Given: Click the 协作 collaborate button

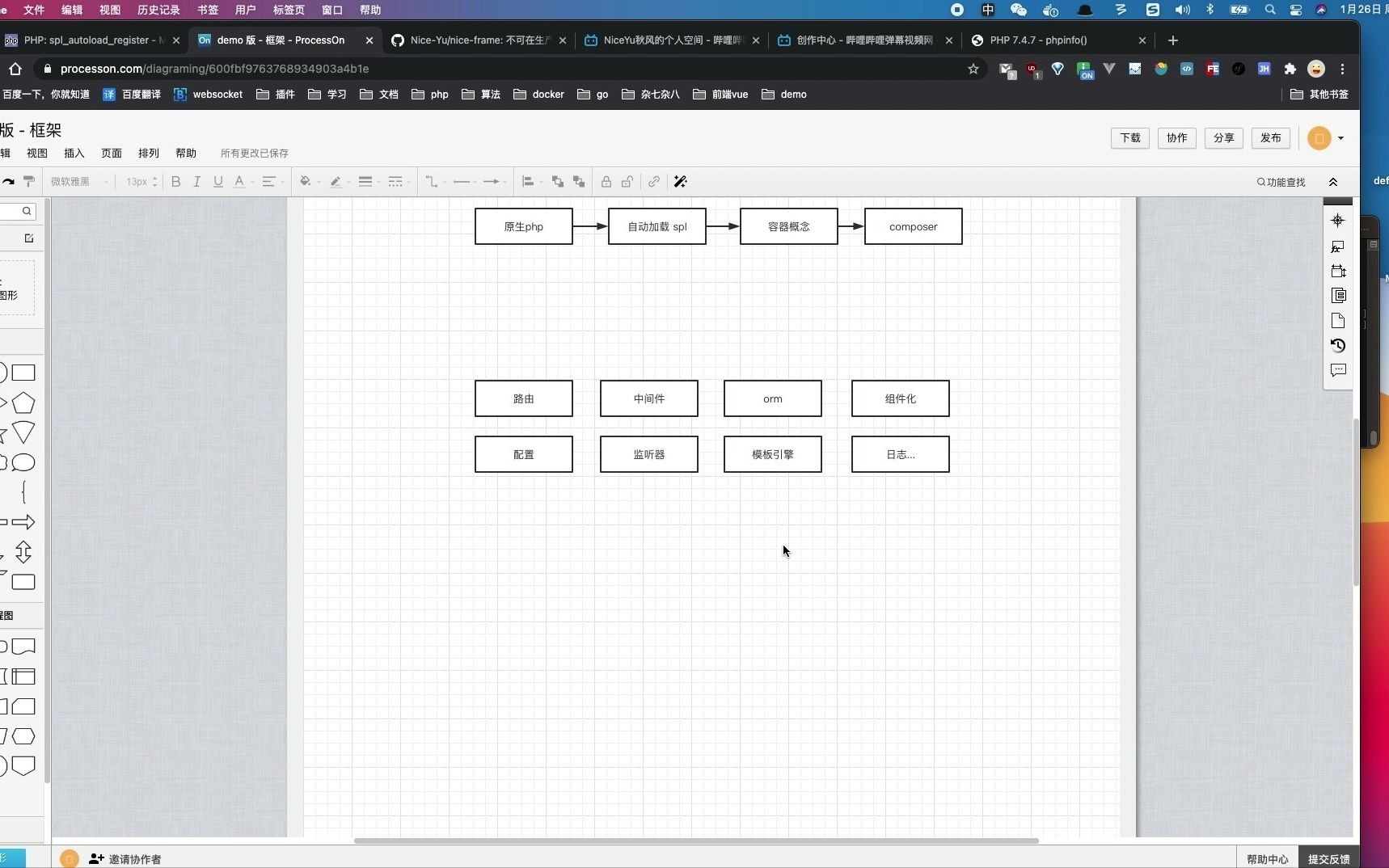Looking at the screenshot, I should click(x=1177, y=138).
